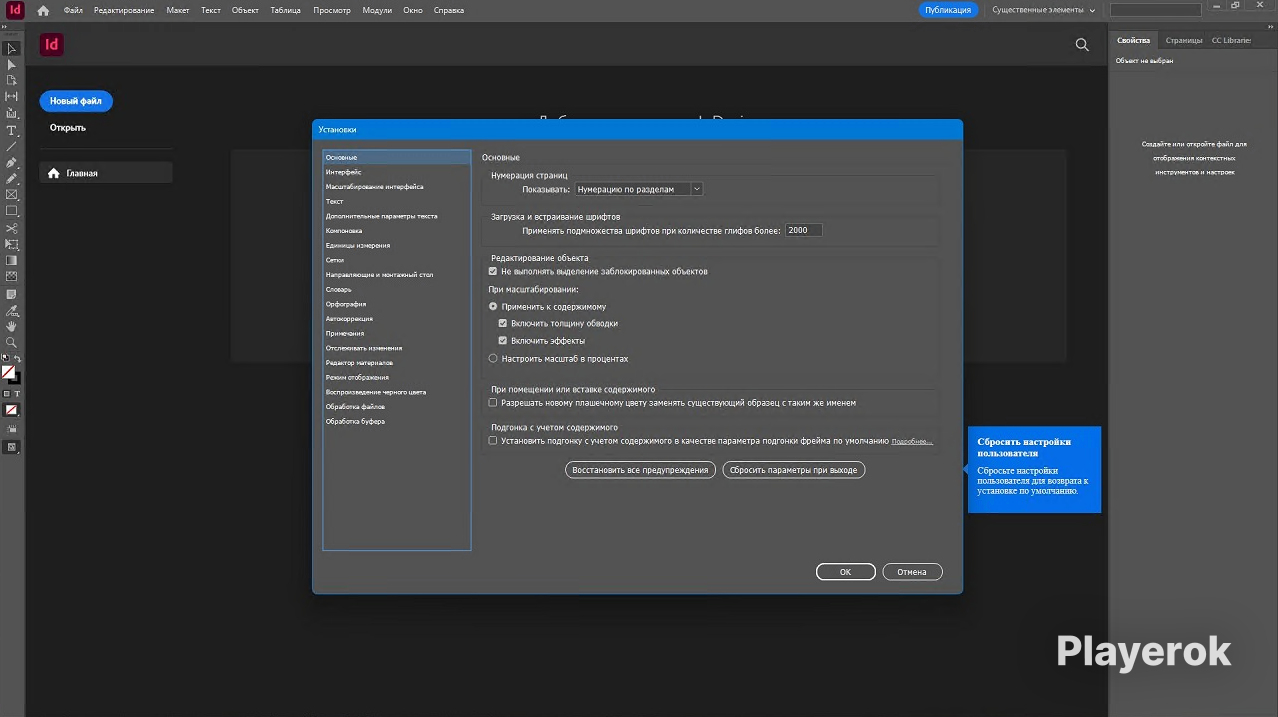Click the Apply None icon in toolbar
1278x717 pixels.
(x=12, y=410)
